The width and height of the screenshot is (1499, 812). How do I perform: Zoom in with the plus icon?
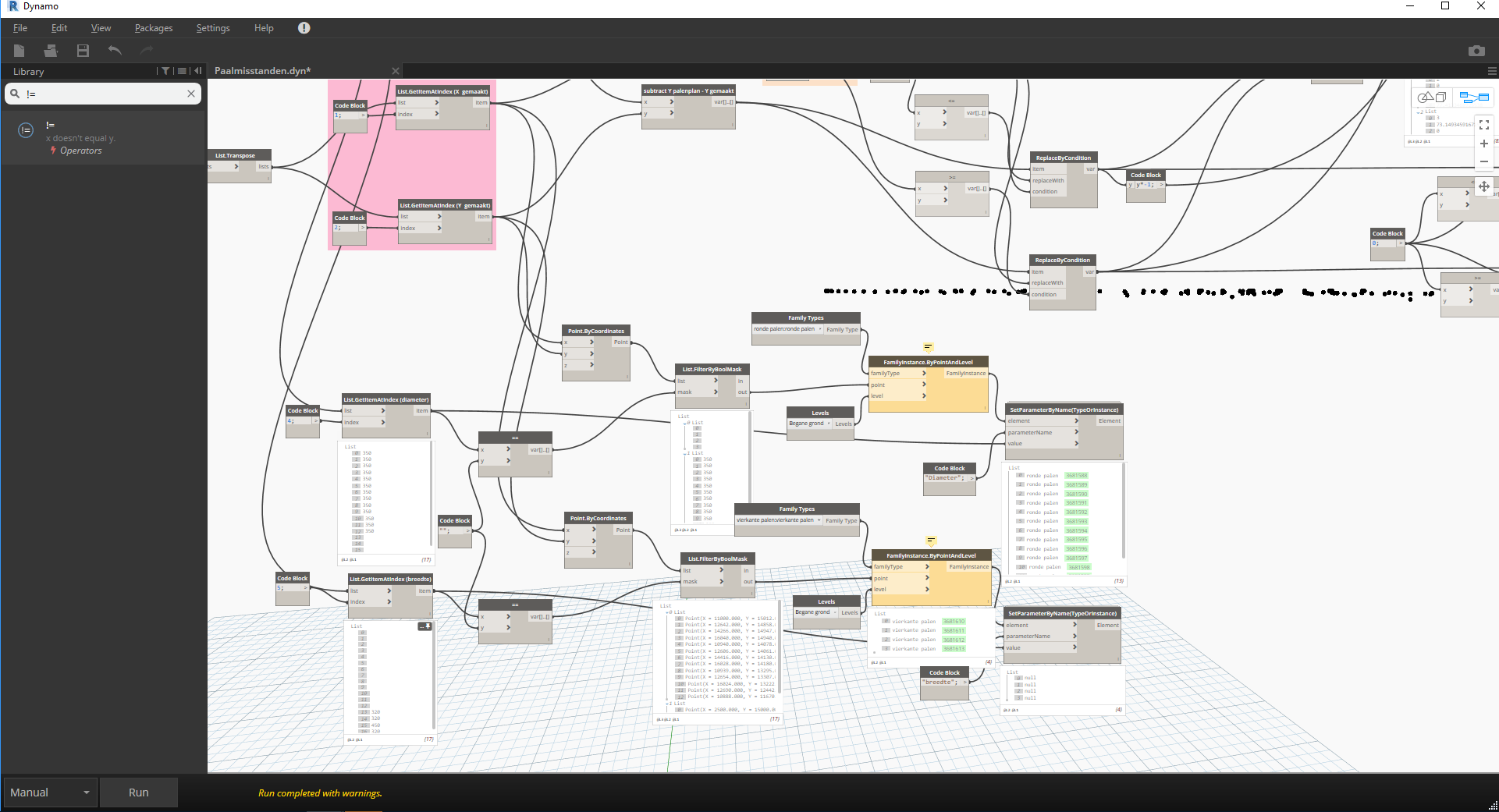coord(1484,144)
